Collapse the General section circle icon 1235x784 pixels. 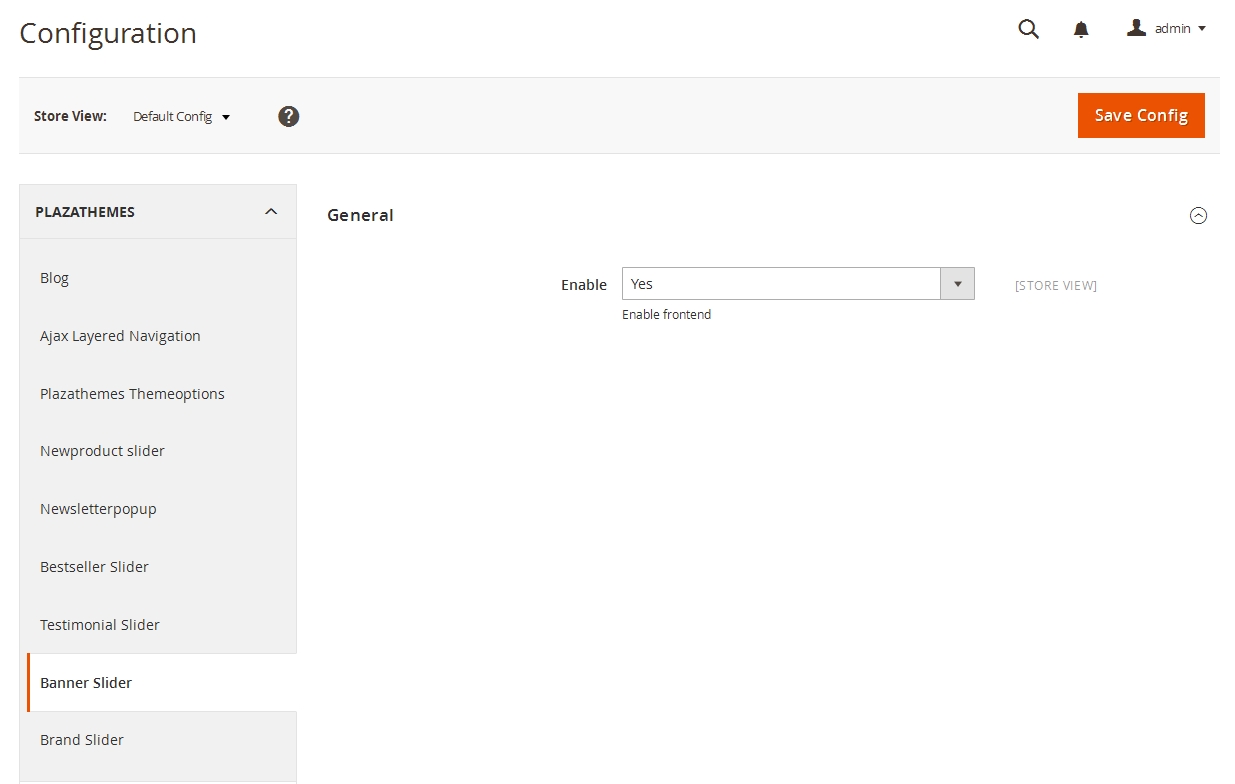(x=1198, y=215)
